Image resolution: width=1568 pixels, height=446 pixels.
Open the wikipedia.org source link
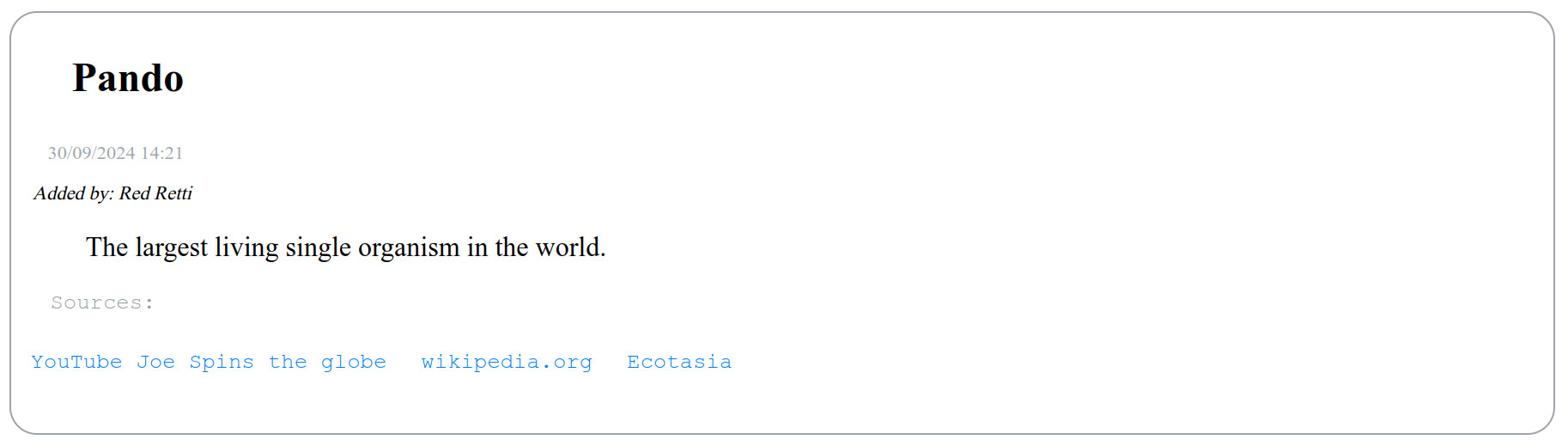pos(507,362)
